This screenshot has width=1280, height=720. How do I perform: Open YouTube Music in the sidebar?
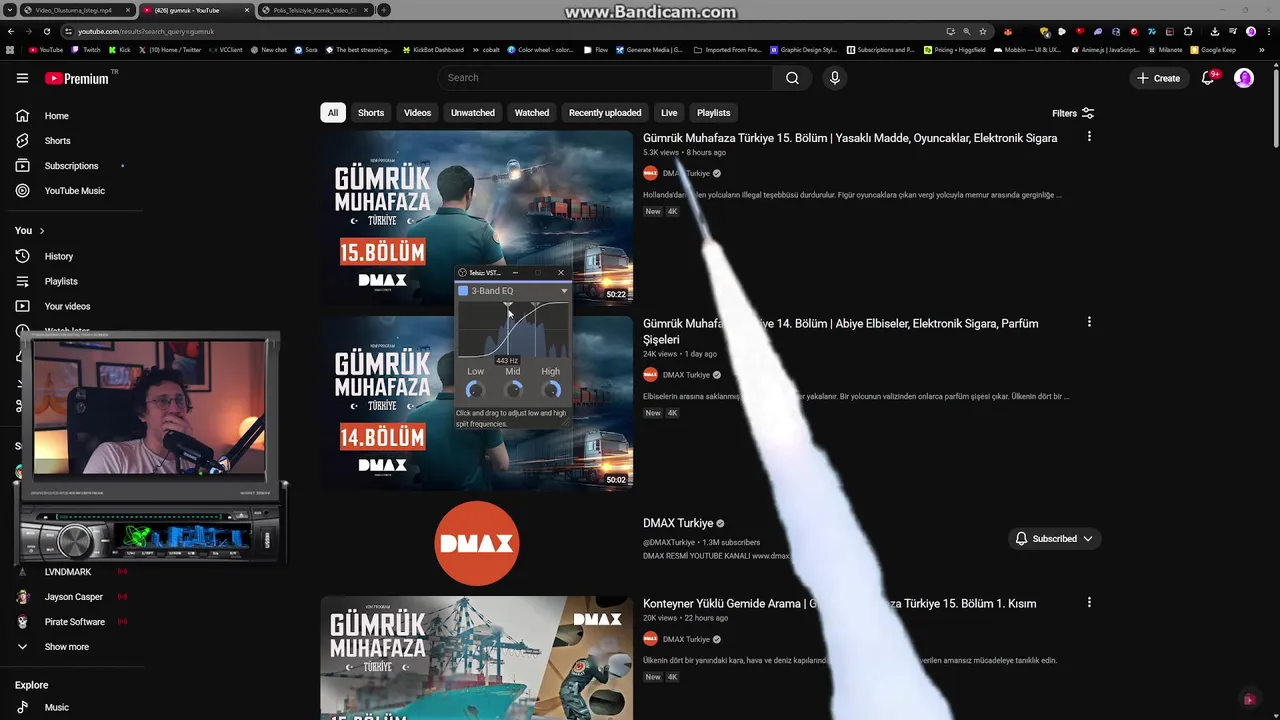(74, 191)
